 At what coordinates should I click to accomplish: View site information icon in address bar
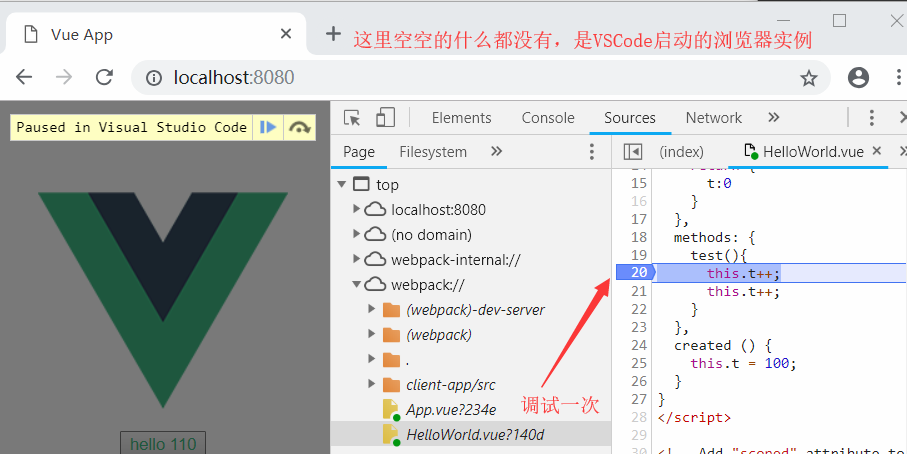153,77
